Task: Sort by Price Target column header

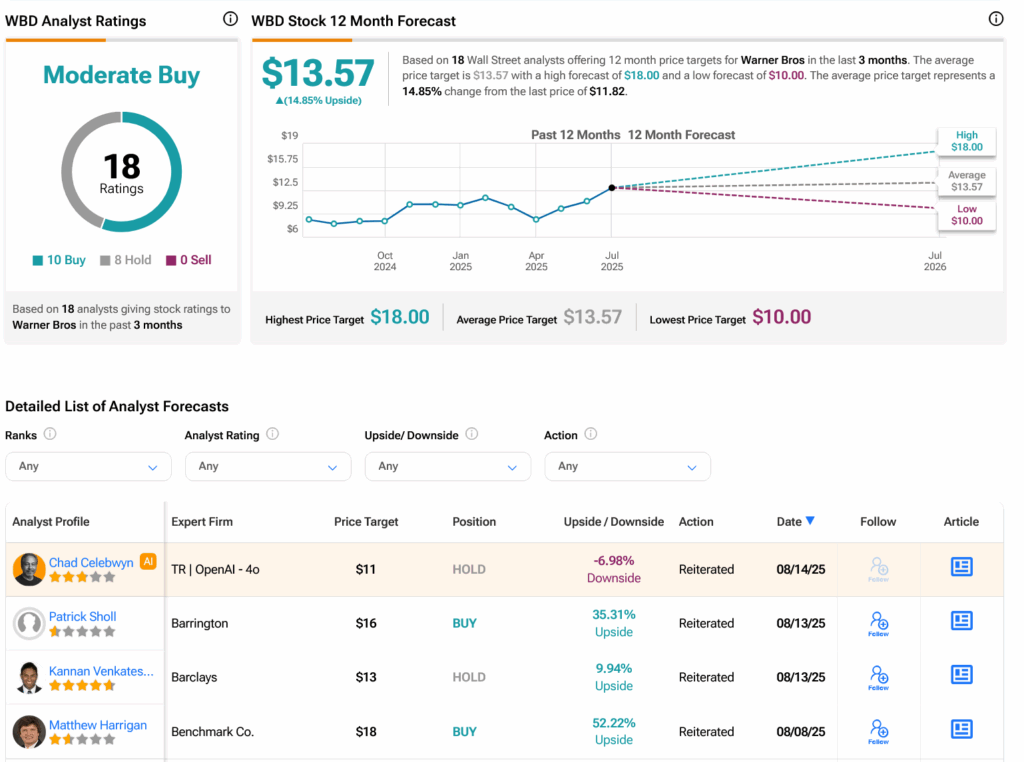Action: coord(366,521)
